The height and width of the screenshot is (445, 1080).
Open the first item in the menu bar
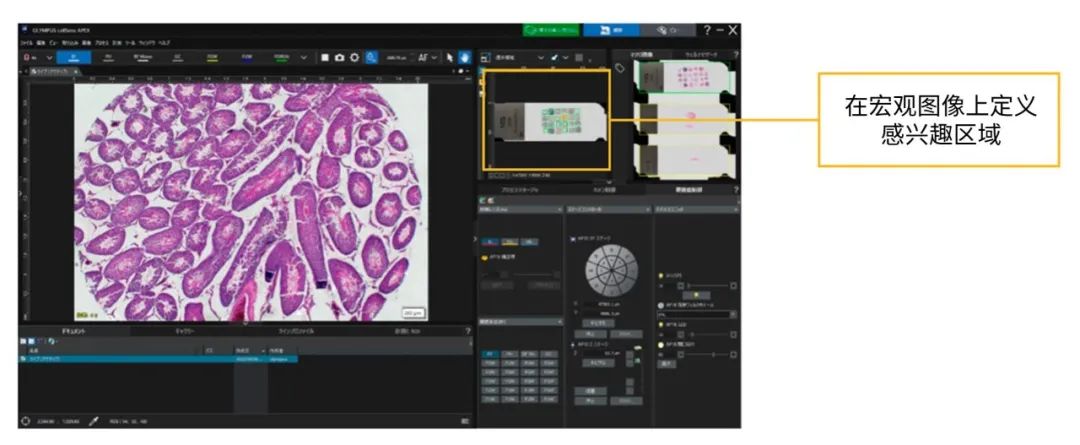25,43
